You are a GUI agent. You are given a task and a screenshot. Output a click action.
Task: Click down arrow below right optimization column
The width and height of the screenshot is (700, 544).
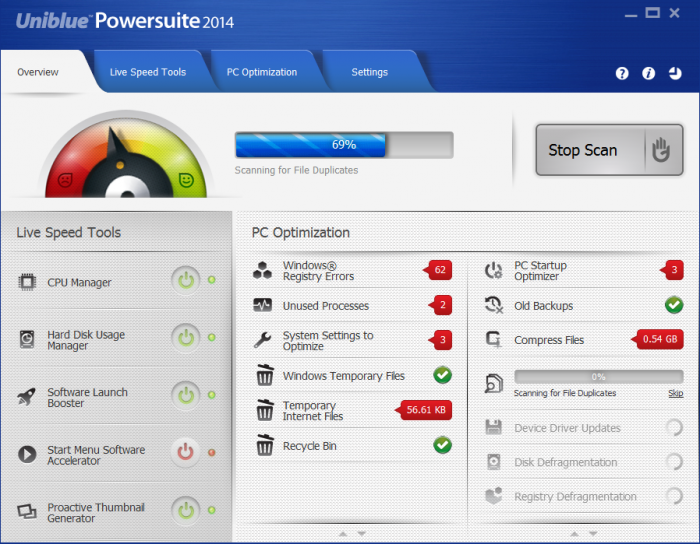click(593, 534)
